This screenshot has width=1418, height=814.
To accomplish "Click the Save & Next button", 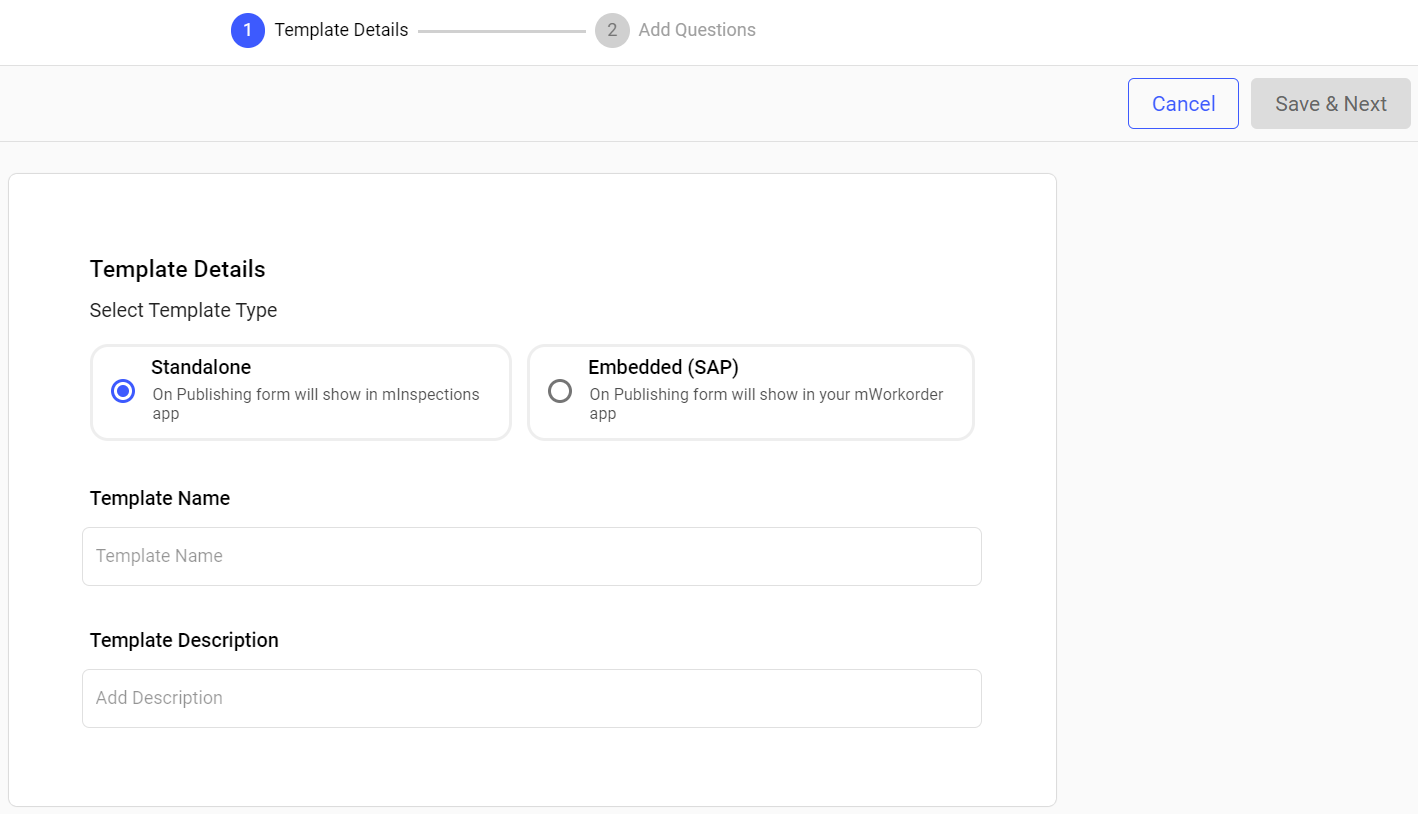I will pyautogui.click(x=1330, y=104).
